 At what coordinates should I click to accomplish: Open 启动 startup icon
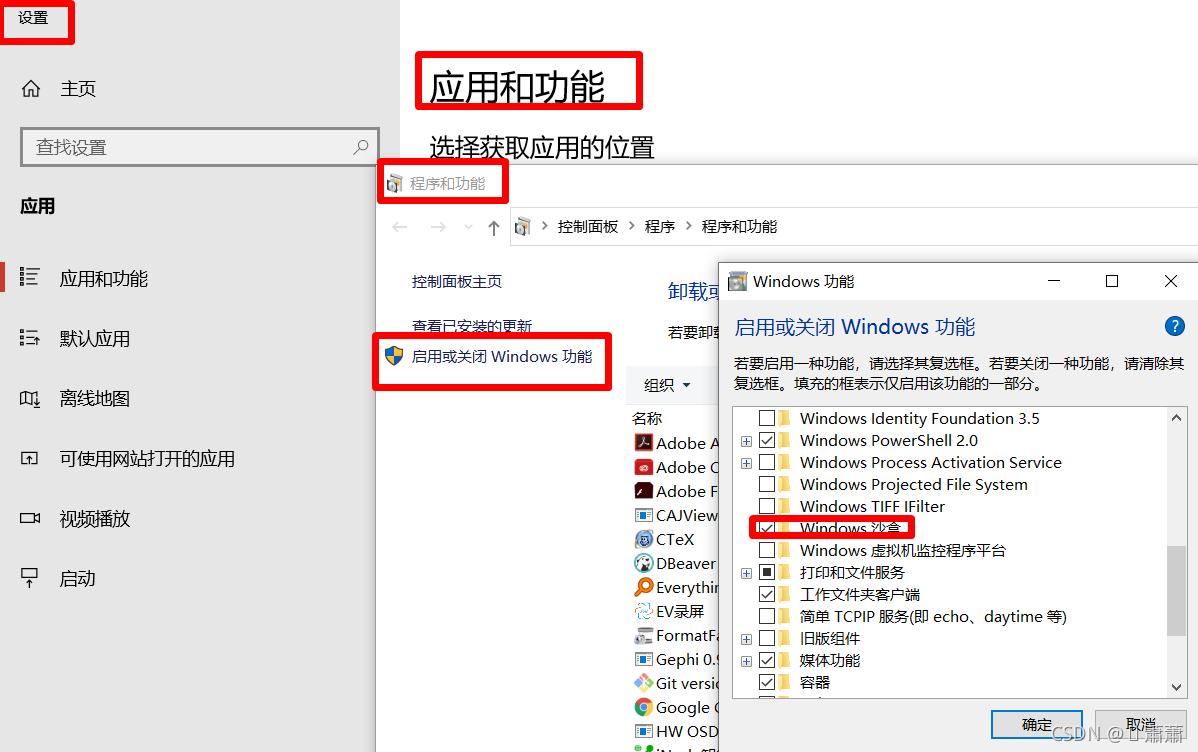[29, 578]
